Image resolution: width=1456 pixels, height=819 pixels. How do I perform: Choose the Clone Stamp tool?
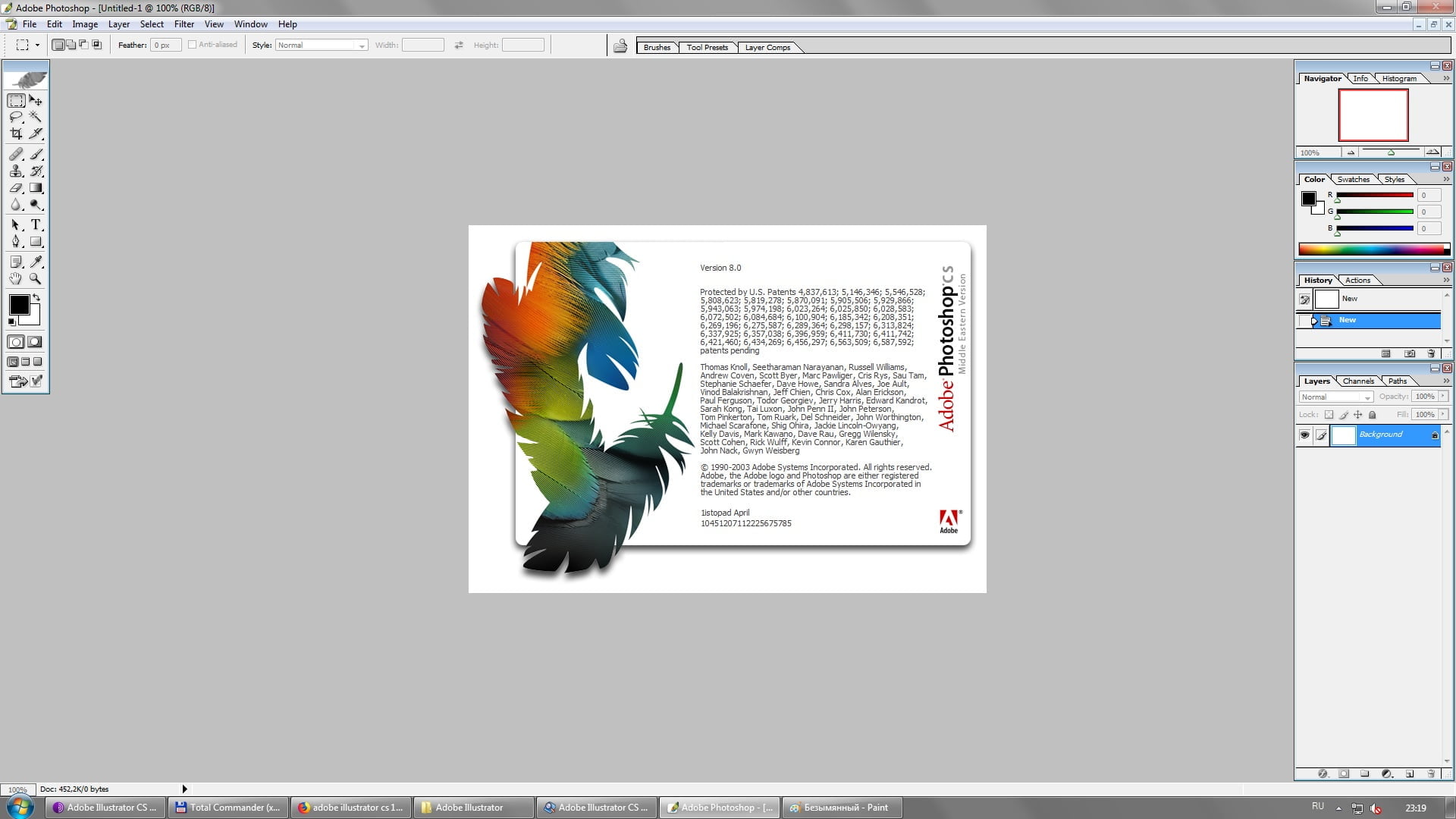(x=16, y=171)
